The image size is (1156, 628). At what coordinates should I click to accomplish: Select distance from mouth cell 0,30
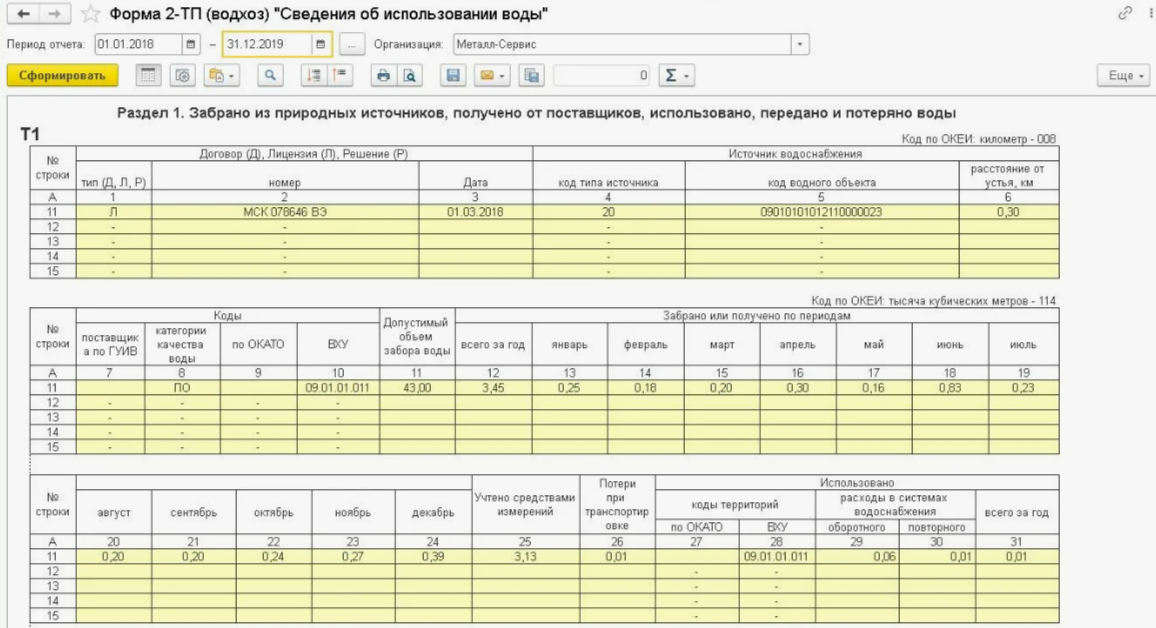click(1008, 212)
